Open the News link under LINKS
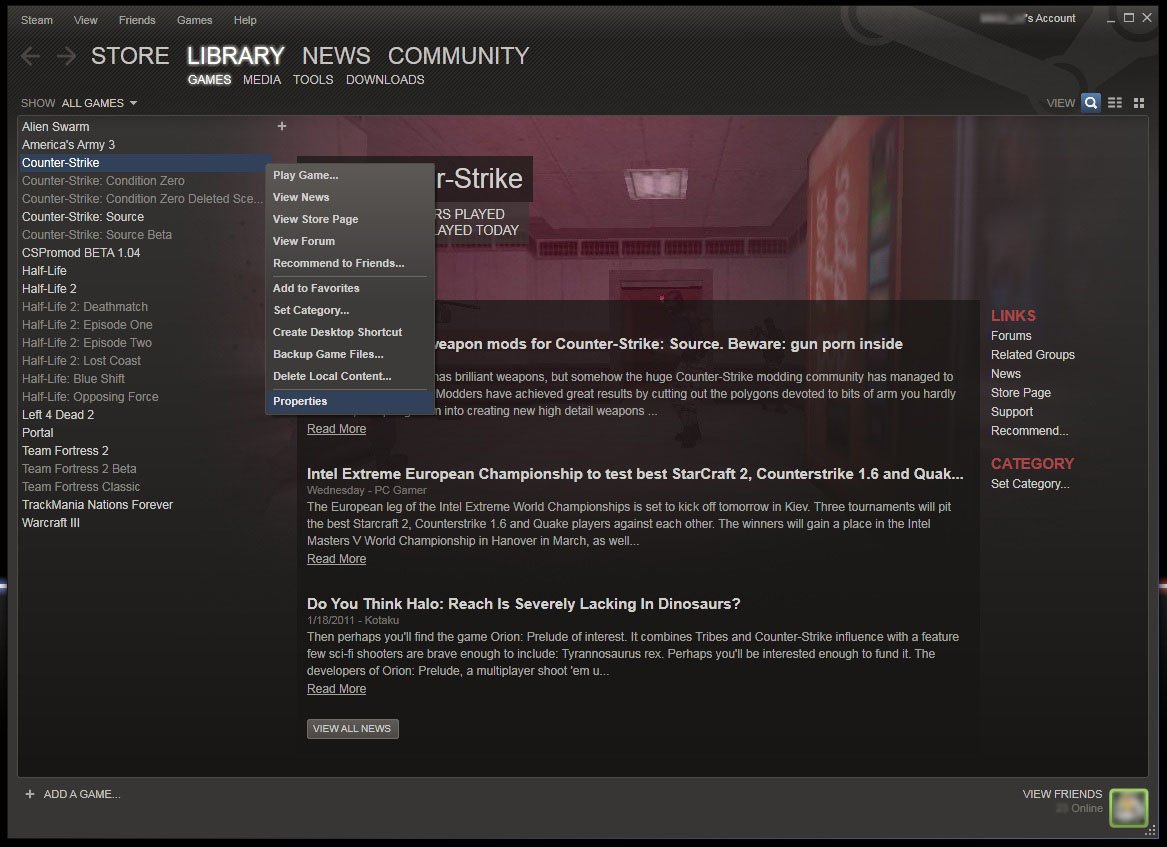The height and width of the screenshot is (847, 1167). [x=1005, y=374]
